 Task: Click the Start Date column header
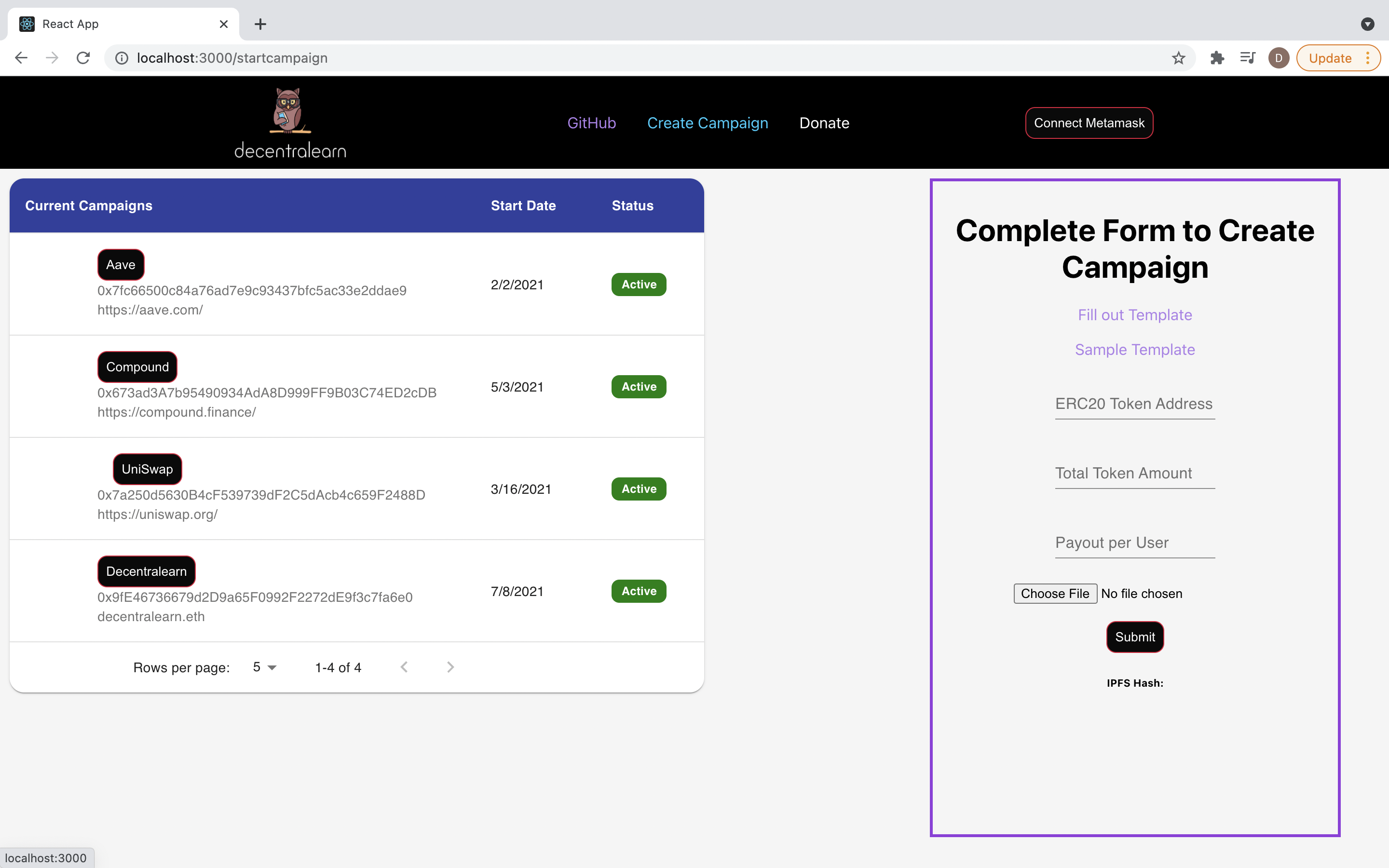pyautogui.click(x=523, y=205)
